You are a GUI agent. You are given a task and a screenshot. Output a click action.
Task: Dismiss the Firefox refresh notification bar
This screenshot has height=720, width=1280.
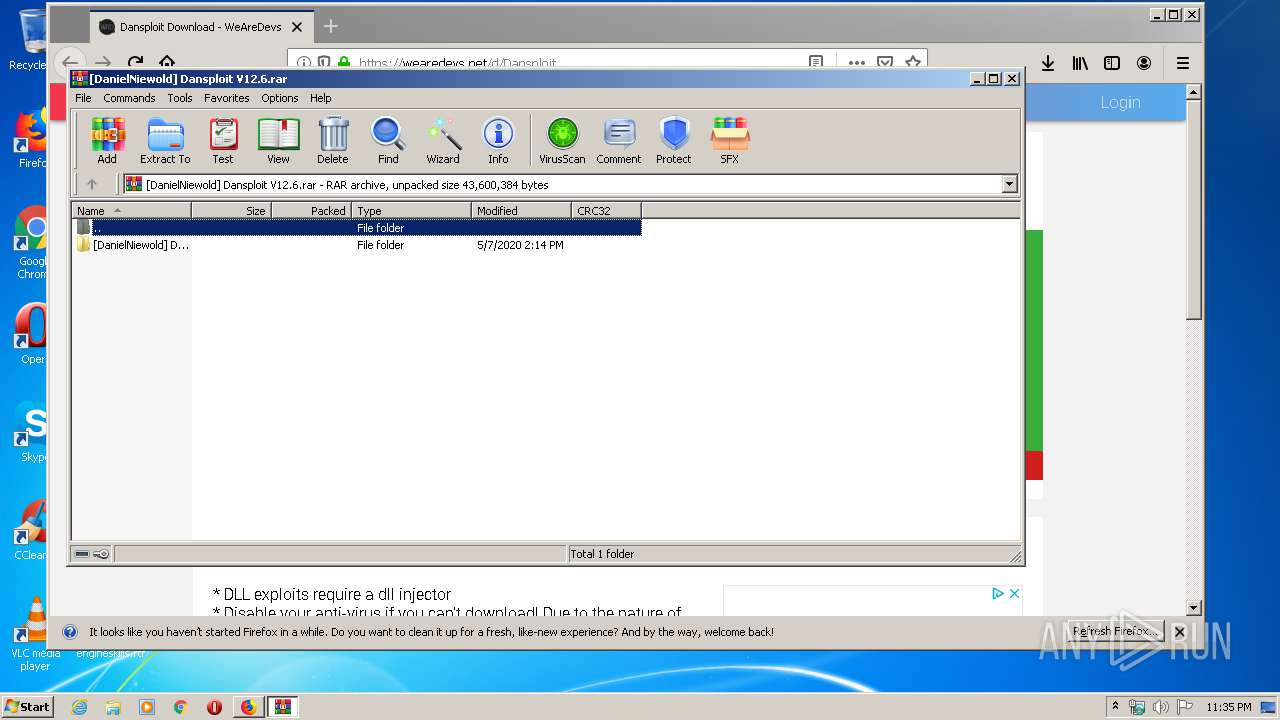click(x=1180, y=632)
